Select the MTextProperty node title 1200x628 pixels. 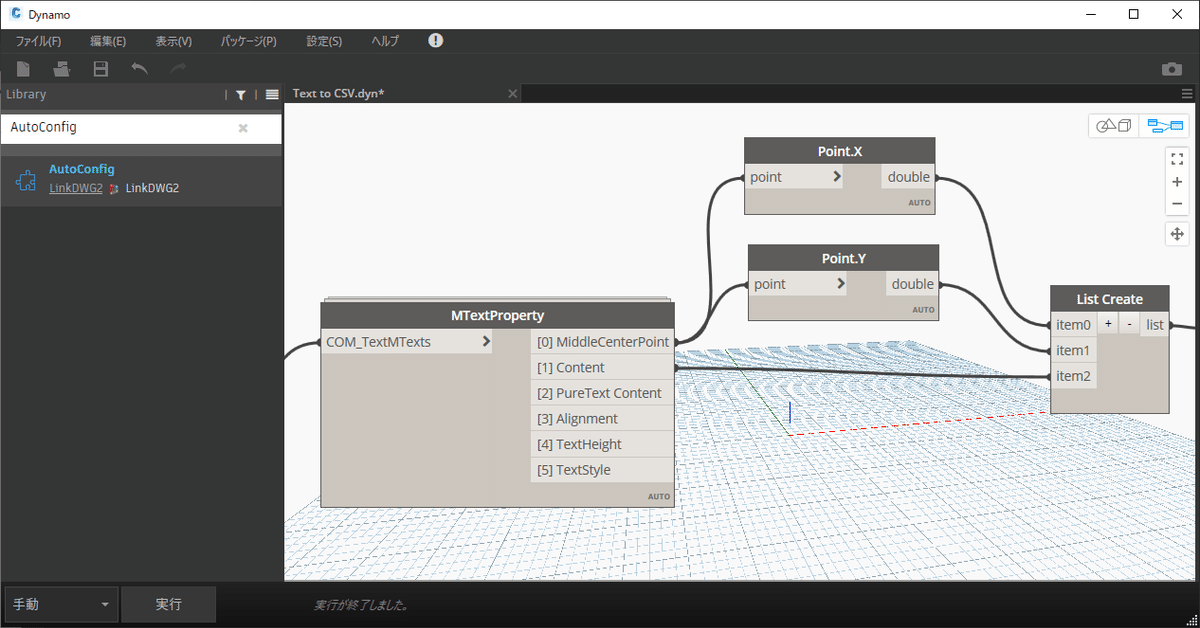pos(497,315)
